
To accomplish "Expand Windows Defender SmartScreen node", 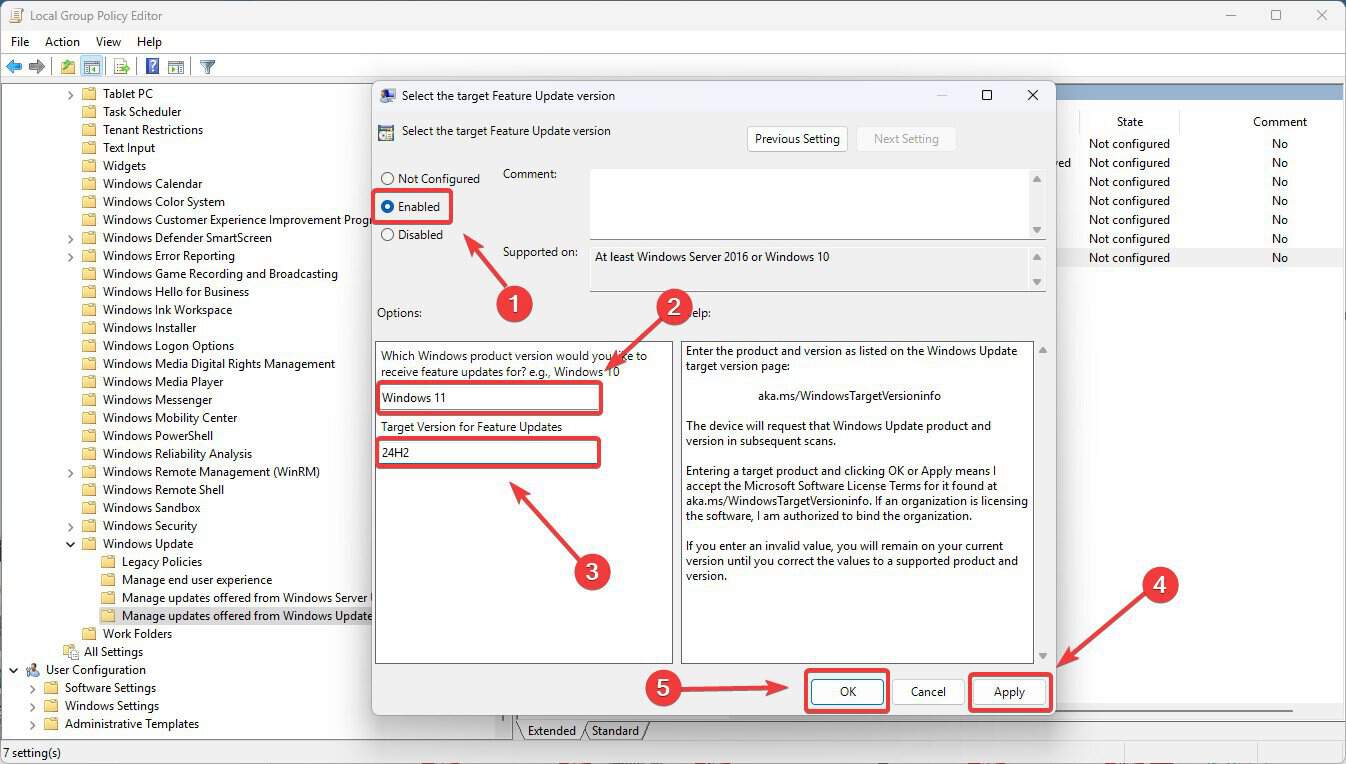I will coord(70,238).
